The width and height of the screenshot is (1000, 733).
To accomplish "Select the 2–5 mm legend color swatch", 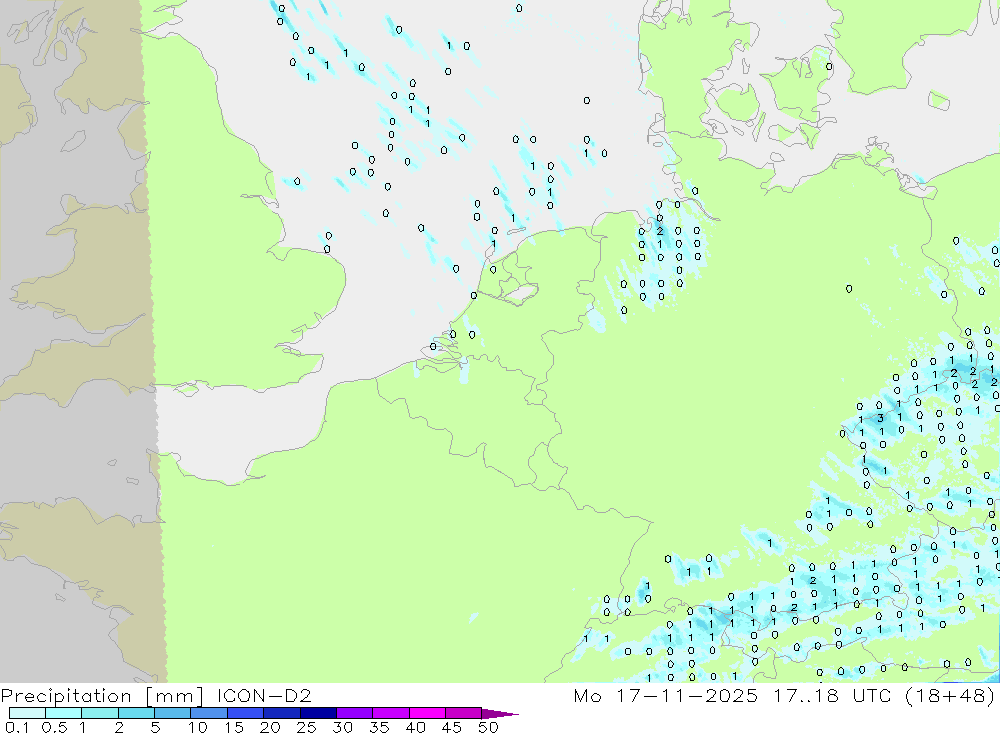I will click(136, 713).
